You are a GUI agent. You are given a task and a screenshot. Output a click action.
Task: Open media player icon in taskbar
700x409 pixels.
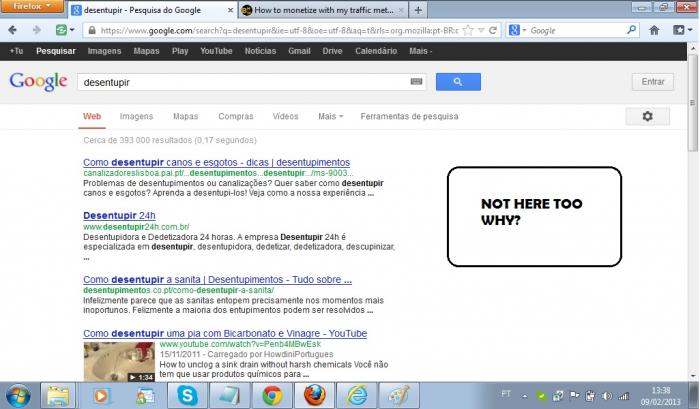100,396
